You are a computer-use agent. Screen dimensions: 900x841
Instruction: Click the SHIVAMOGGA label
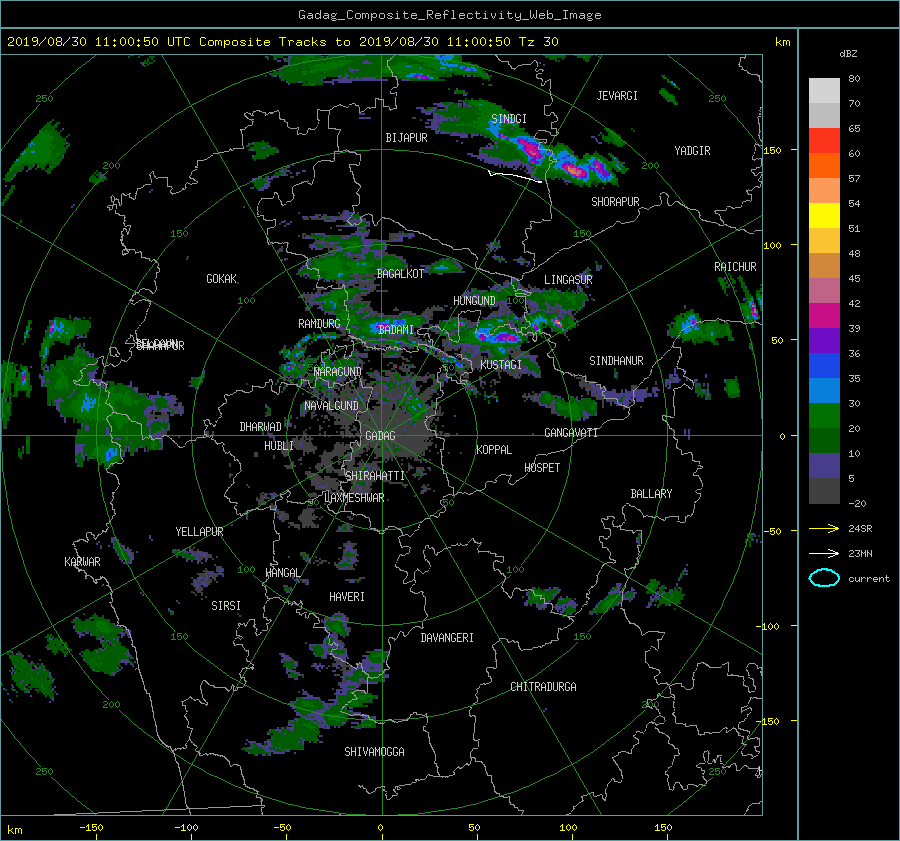click(374, 752)
